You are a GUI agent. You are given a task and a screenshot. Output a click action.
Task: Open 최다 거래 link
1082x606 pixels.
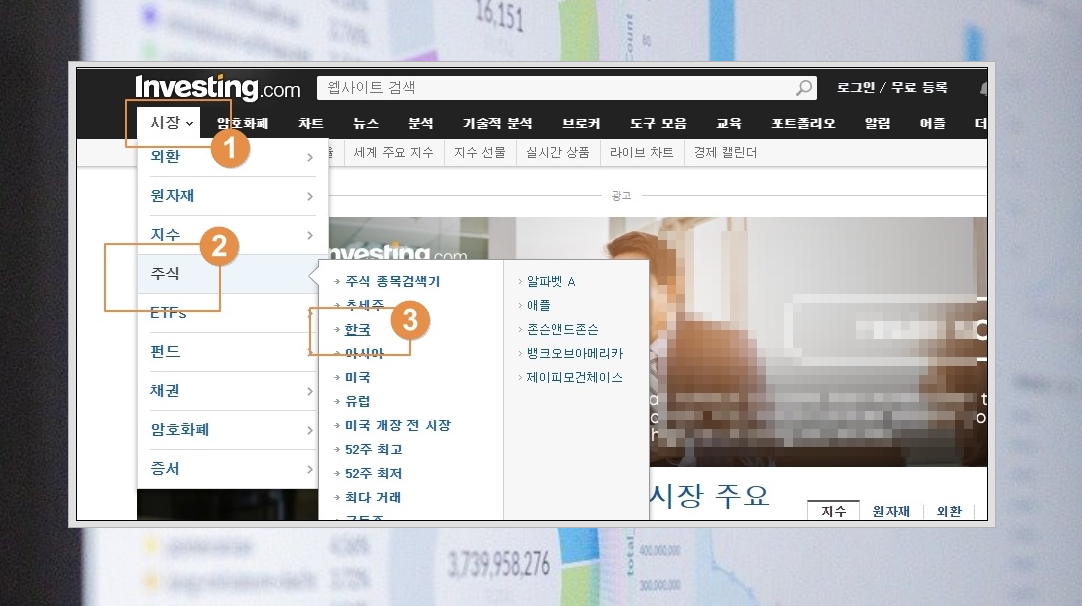pos(373,498)
